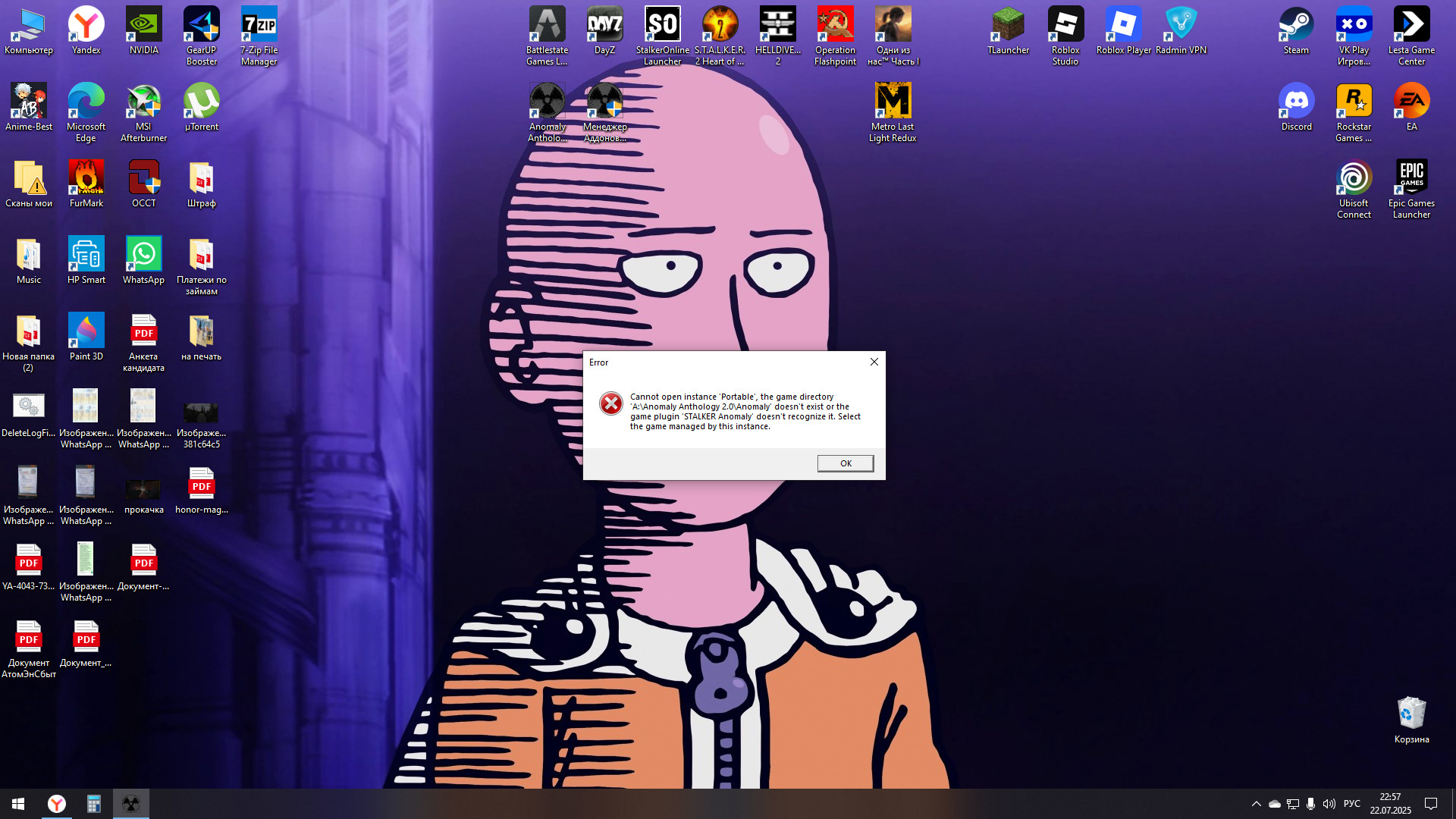Launch Roblox Studio shortcut
The image size is (1456, 819).
click(x=1065, y=36)
